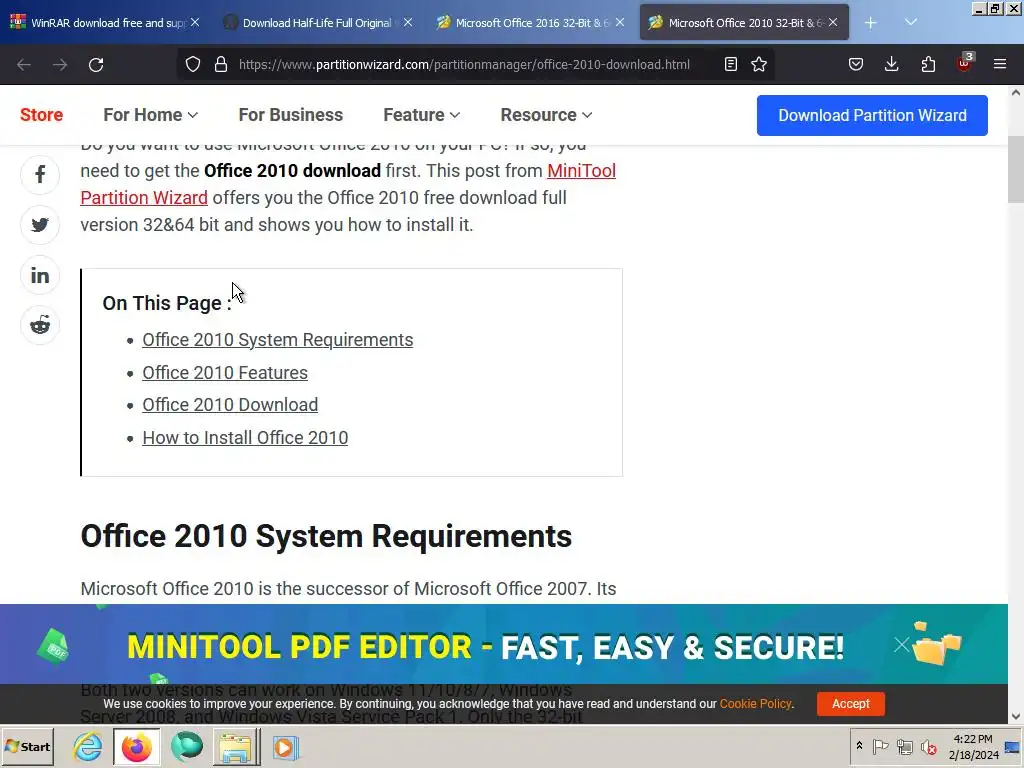Launch Internet Explorer from taskbar
The width and height of the screenshot is (1024, 768).
click(88, 747)
